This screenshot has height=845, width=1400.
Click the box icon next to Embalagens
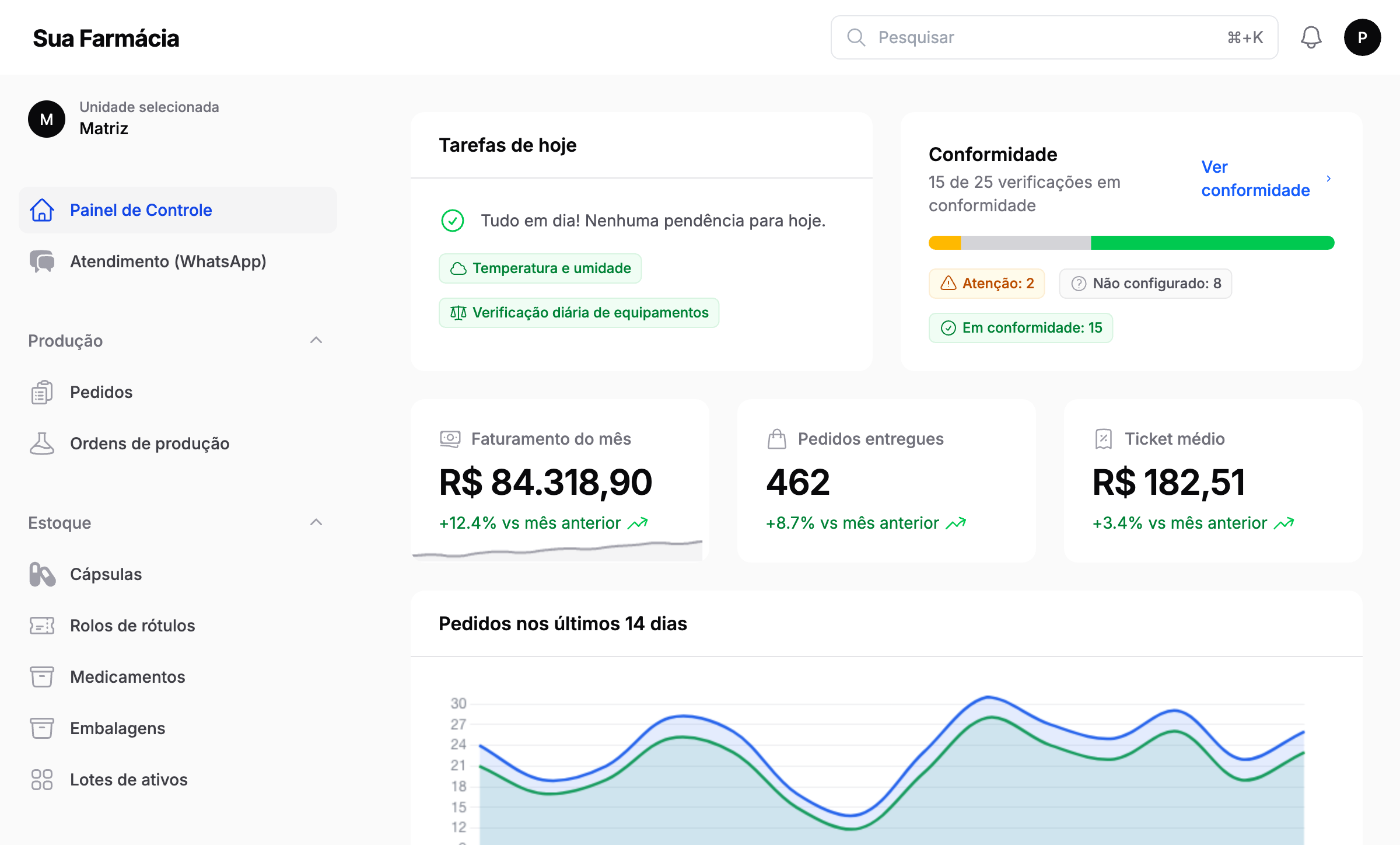click(x=42, y=728)
